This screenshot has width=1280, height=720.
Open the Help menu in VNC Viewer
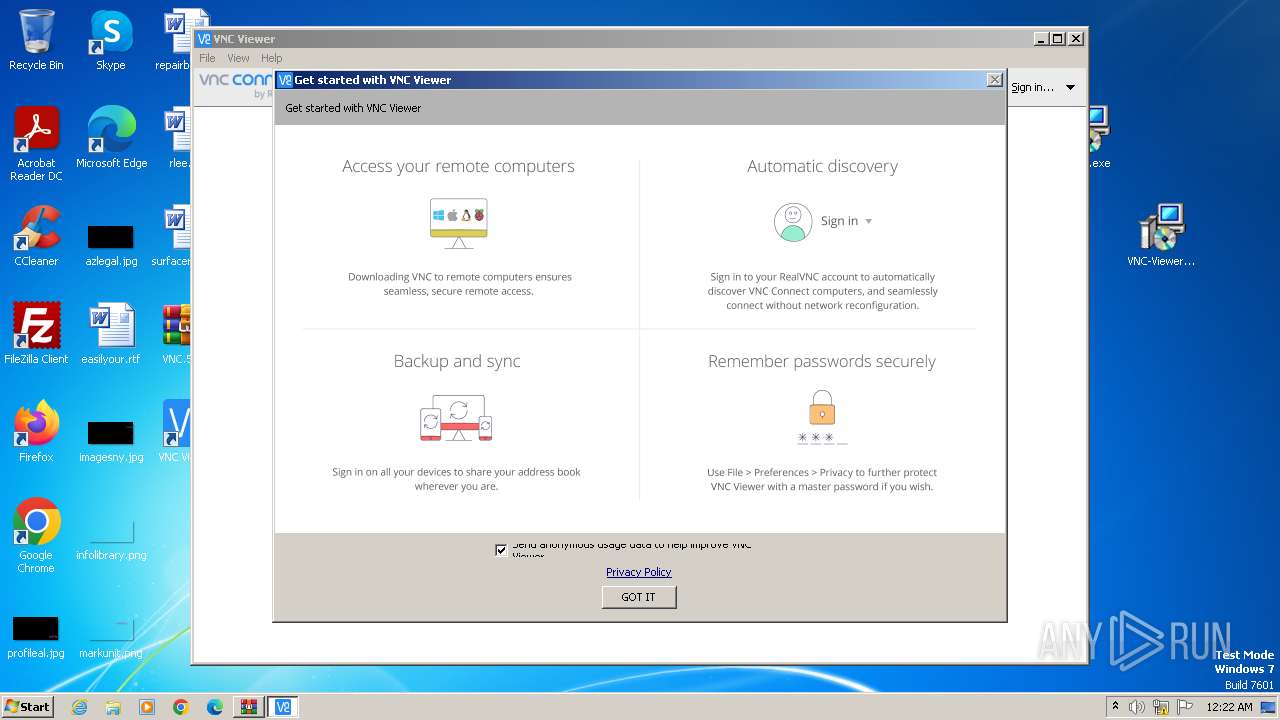[271, 58]
